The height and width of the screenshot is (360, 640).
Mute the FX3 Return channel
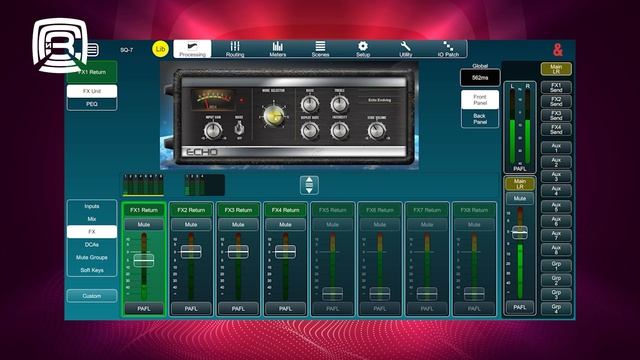pyautogui.click(x=238, y=224)
